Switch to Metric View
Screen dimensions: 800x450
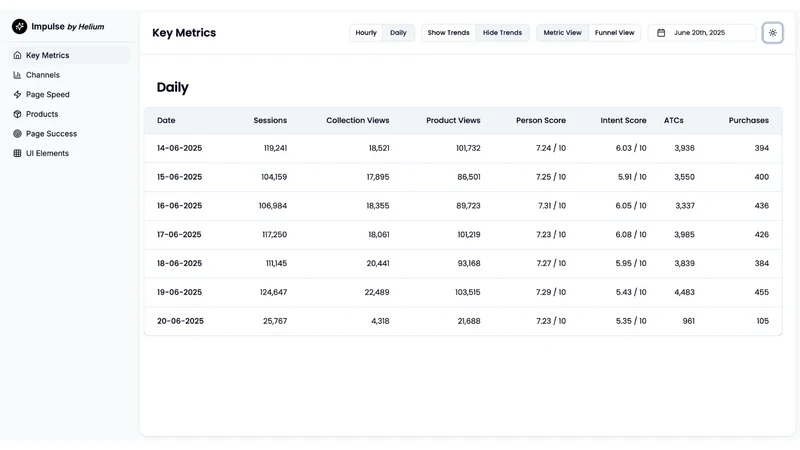(x=562, y=33)
